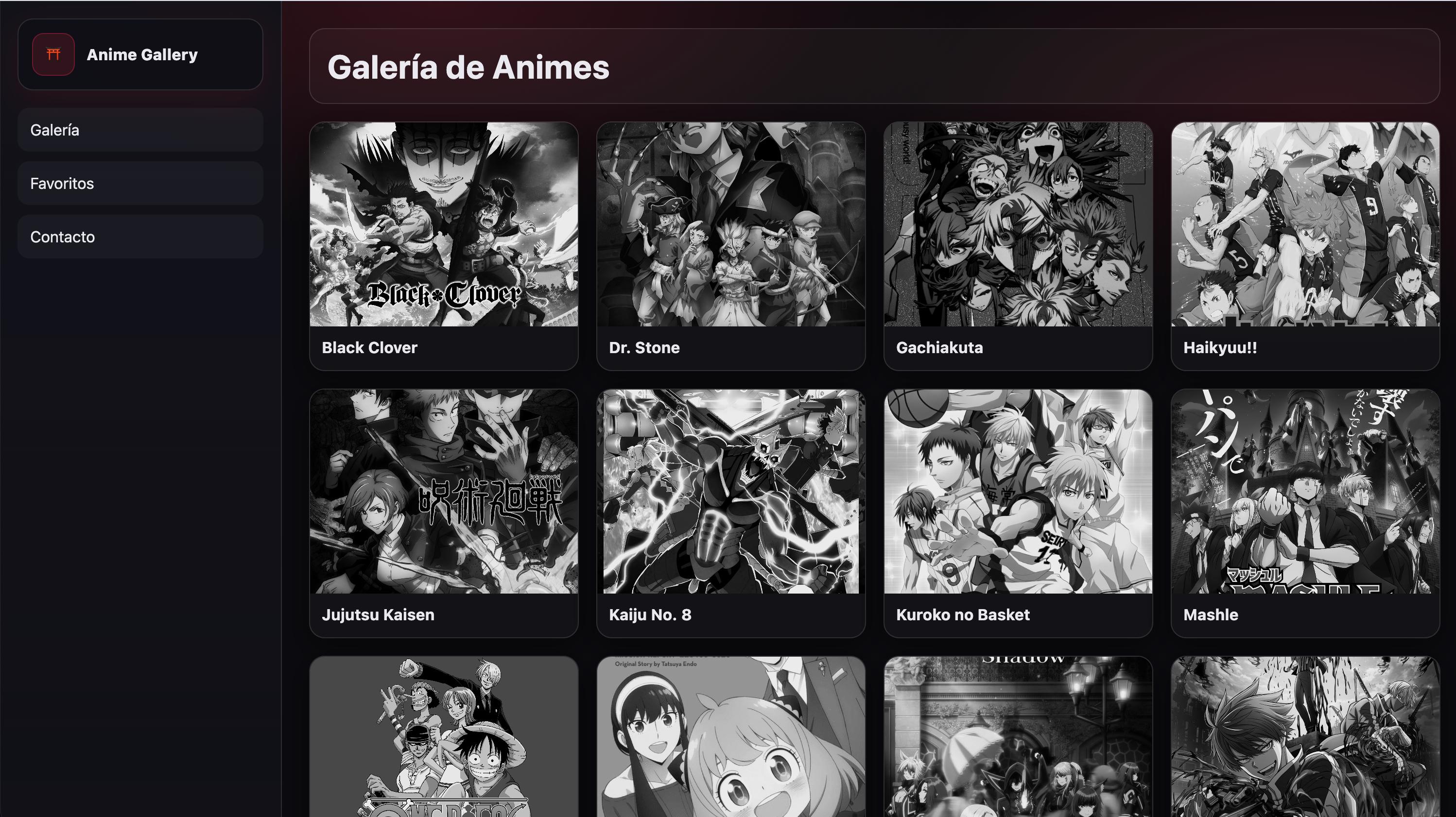Open the Shadow anime poster in bottom row
This screenshot has height=817, width=1456.
coord(1018,737)
